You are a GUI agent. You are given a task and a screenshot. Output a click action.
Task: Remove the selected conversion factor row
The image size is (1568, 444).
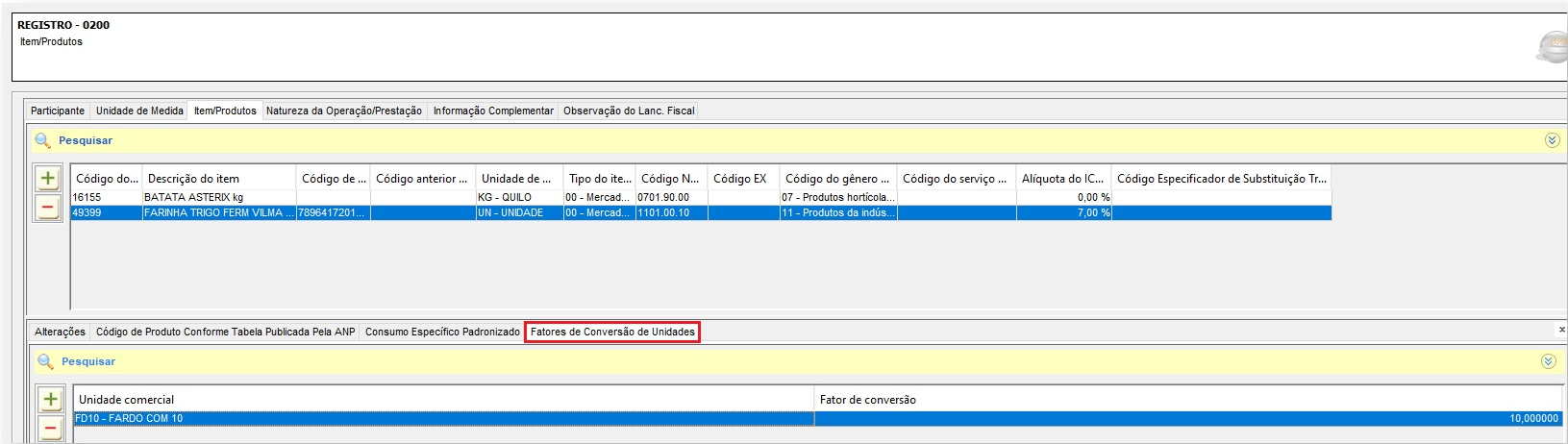[x=51, y=429]
